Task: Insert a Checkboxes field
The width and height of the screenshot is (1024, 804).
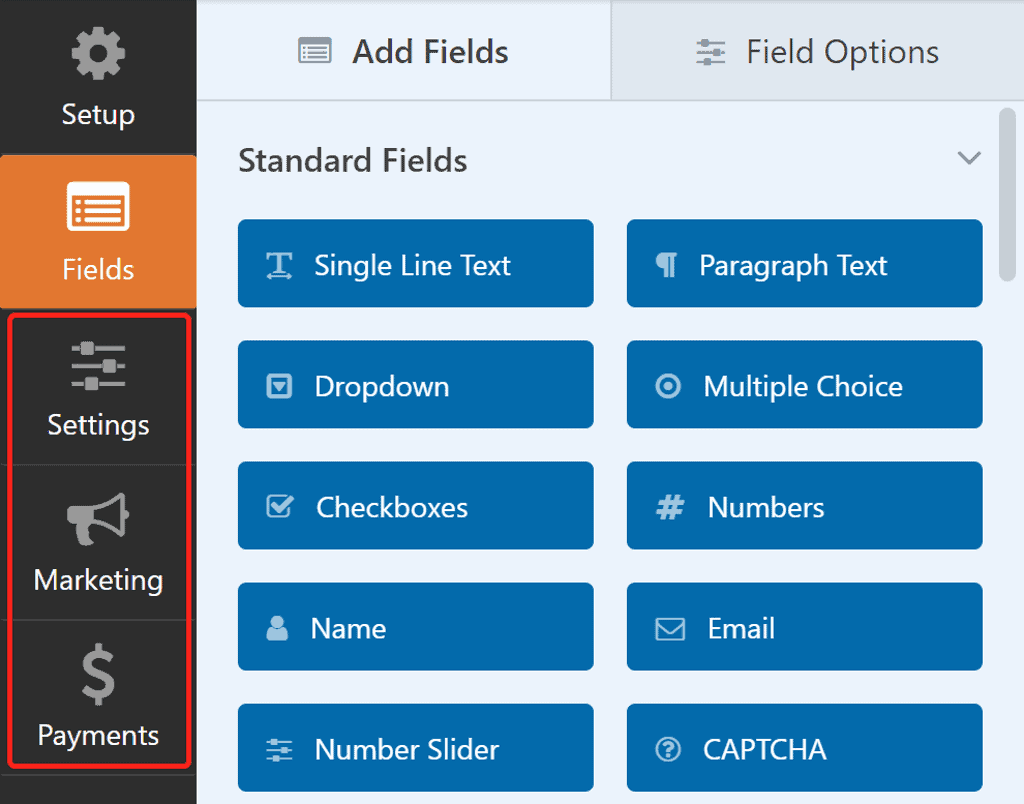Action: tap(415, 507)
